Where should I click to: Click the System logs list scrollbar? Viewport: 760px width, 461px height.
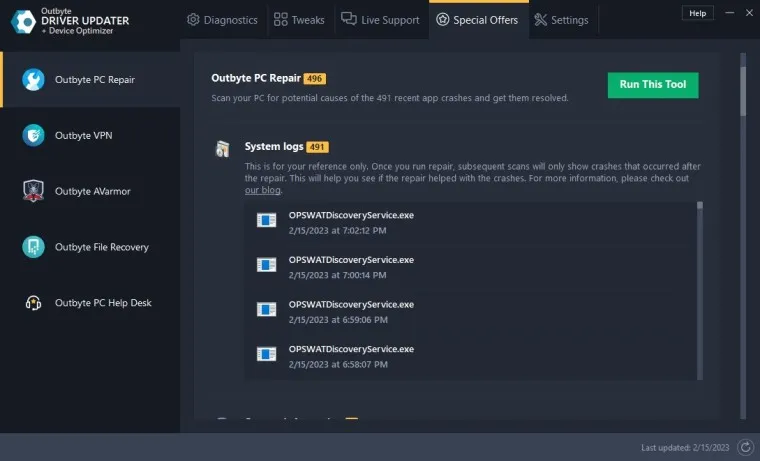pos(699,291)
